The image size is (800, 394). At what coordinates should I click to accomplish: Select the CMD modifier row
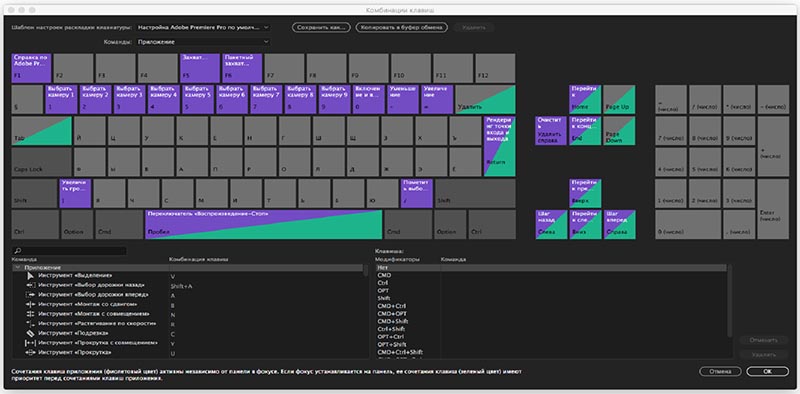click(551, 275)
